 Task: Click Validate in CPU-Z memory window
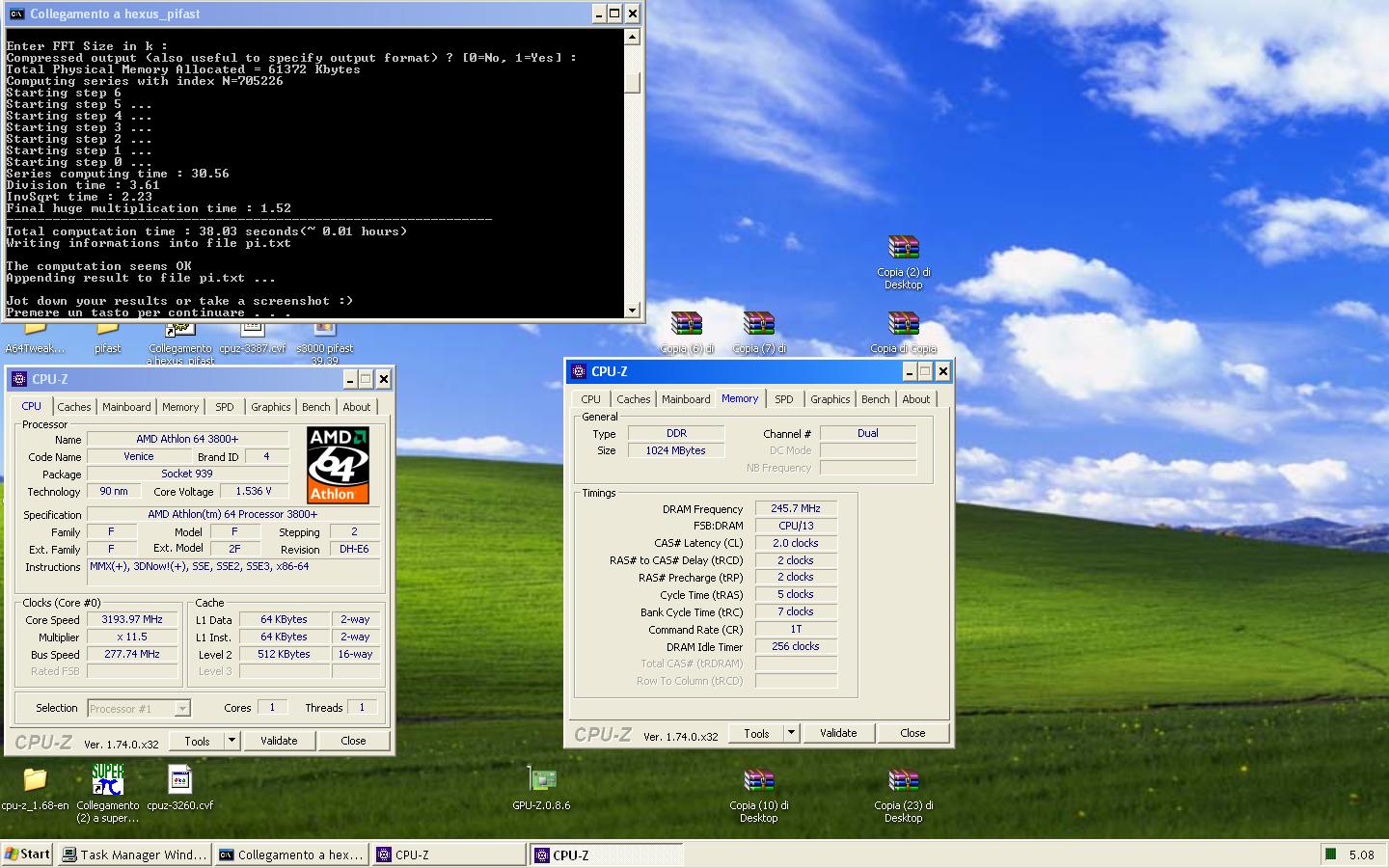(838, 733)
